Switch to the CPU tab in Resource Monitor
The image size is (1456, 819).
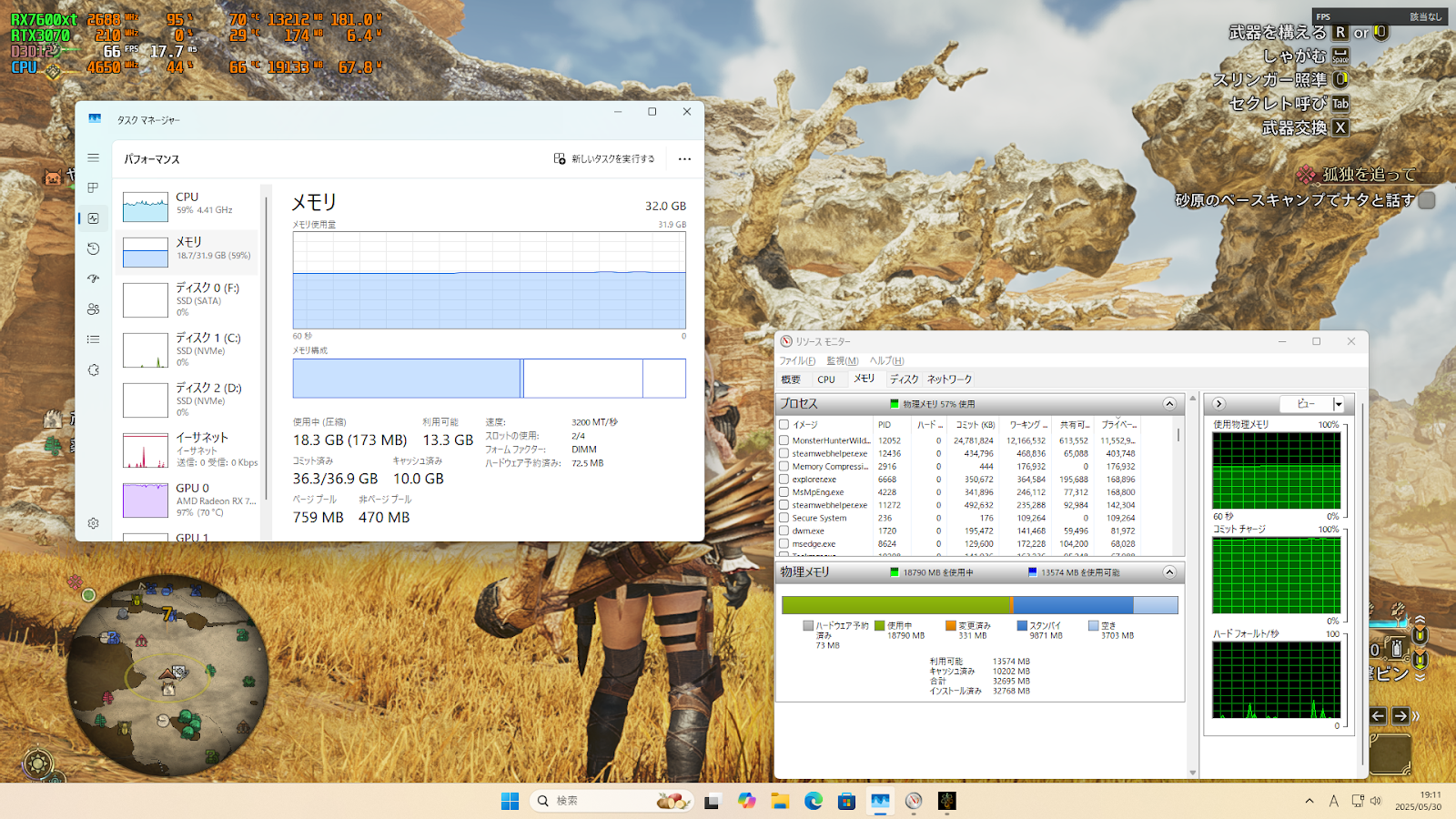pos(826,379)
